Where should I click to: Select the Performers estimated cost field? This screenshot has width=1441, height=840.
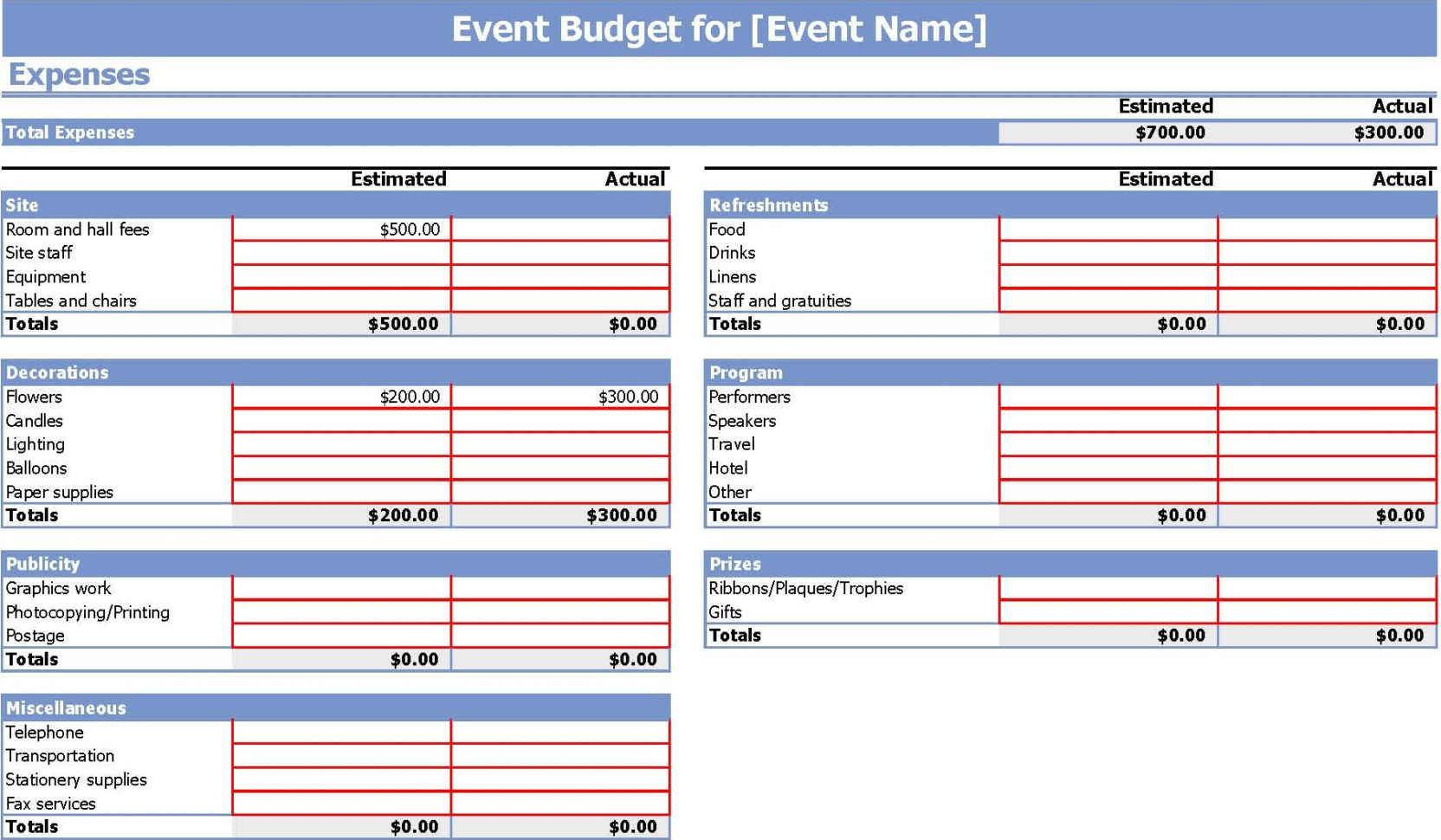(x=1108, y=397)
